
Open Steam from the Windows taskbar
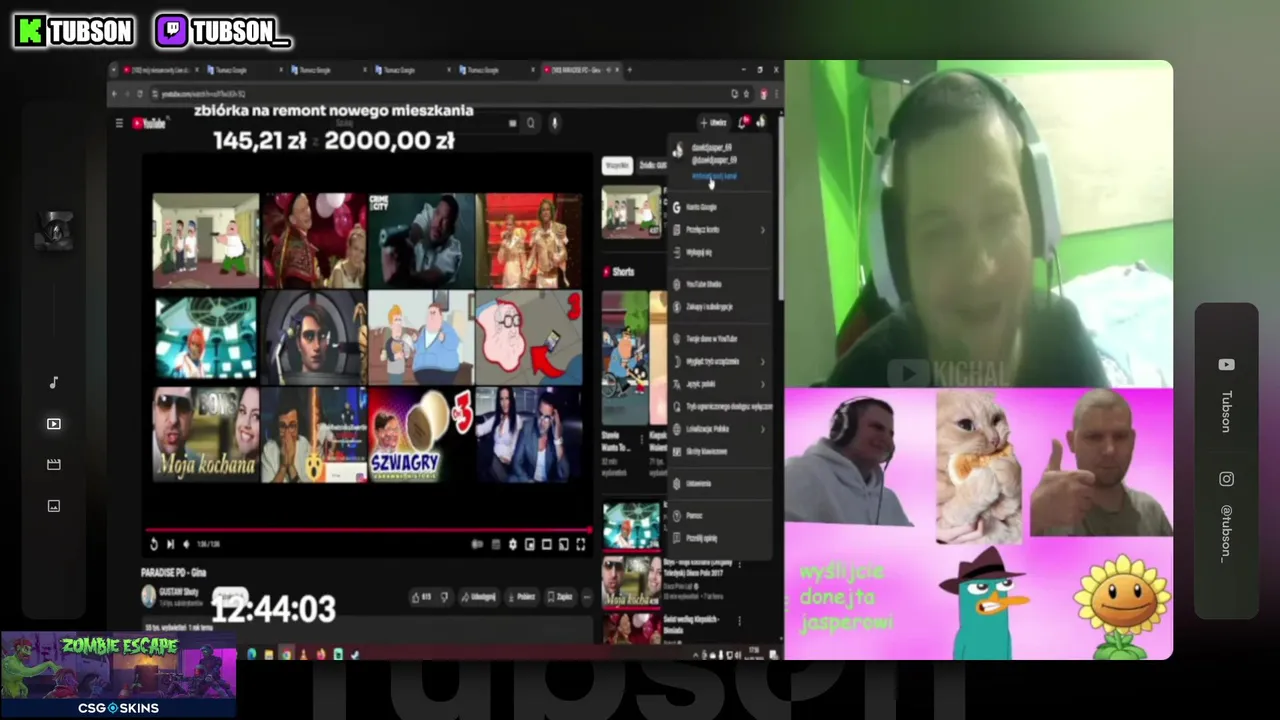click(355, 655)
